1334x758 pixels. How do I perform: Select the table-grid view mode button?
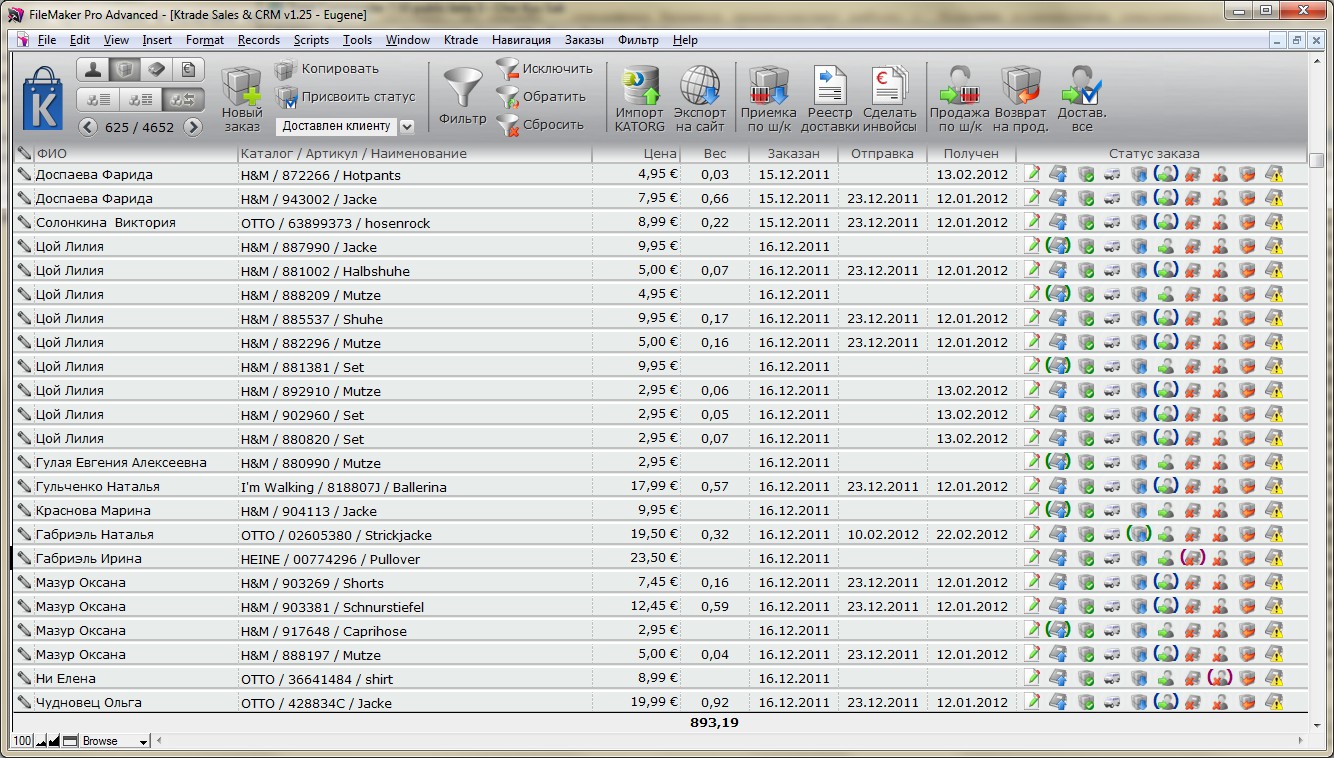click(x=141, y=99)
